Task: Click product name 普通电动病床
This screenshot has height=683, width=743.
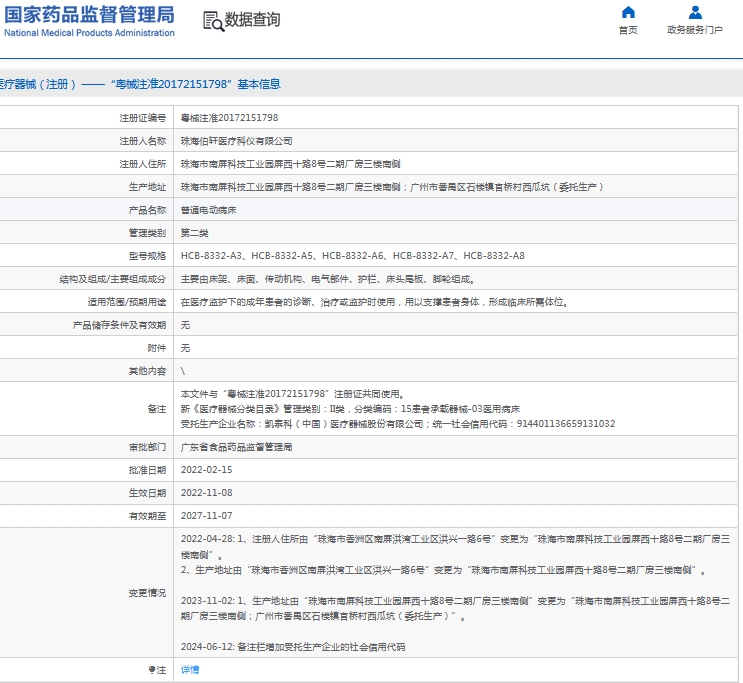Action: pos(208,210)
